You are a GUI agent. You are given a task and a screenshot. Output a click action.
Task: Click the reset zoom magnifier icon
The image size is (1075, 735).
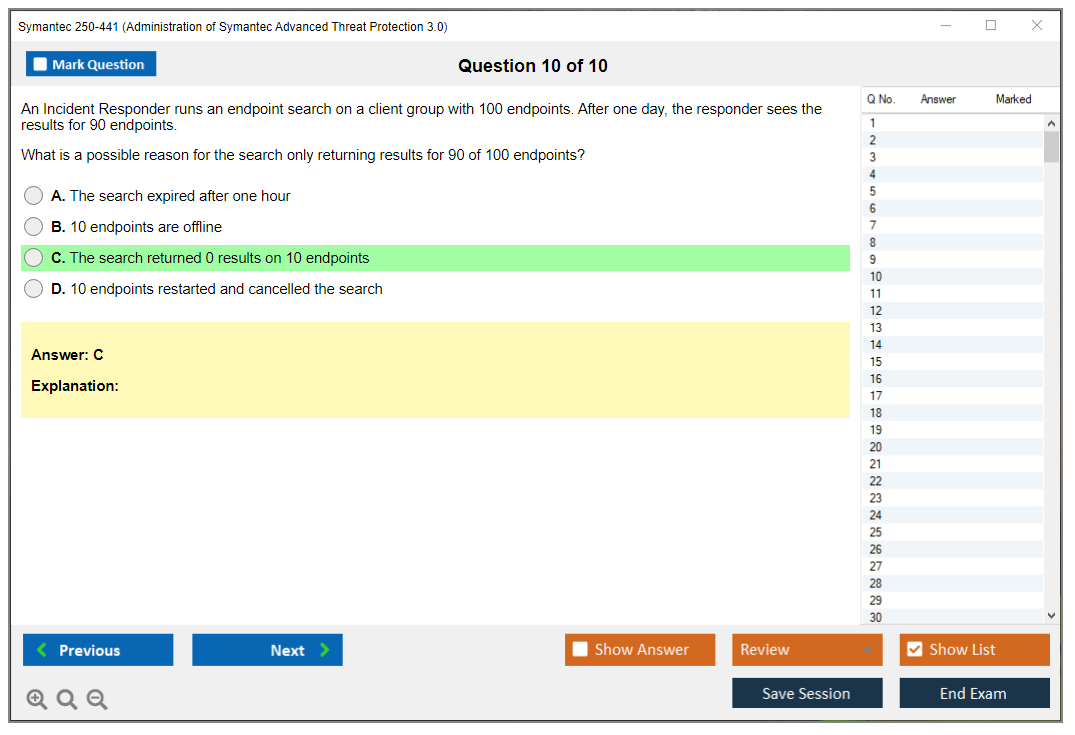67,700
